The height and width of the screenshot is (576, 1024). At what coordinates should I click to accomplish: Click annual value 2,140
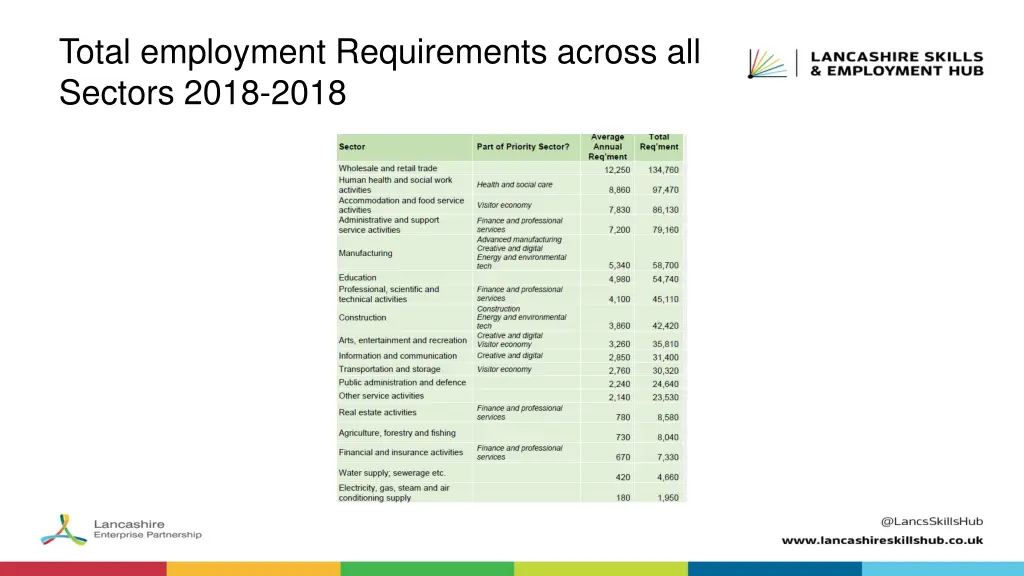click(x=620, y=397)
